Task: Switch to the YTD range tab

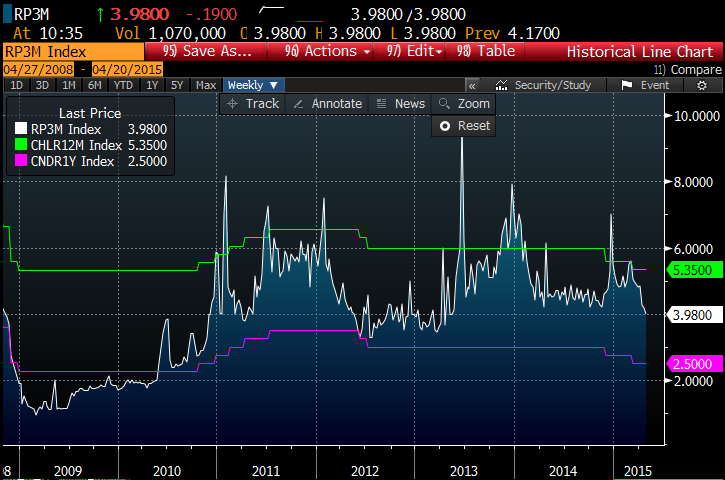Action: coord(124,86)
